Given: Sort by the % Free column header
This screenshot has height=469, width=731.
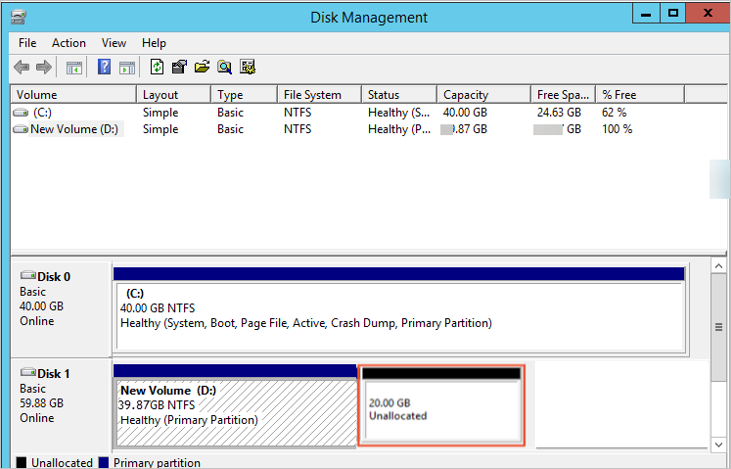Looking at the screenshot, I should tap(641, 95).
